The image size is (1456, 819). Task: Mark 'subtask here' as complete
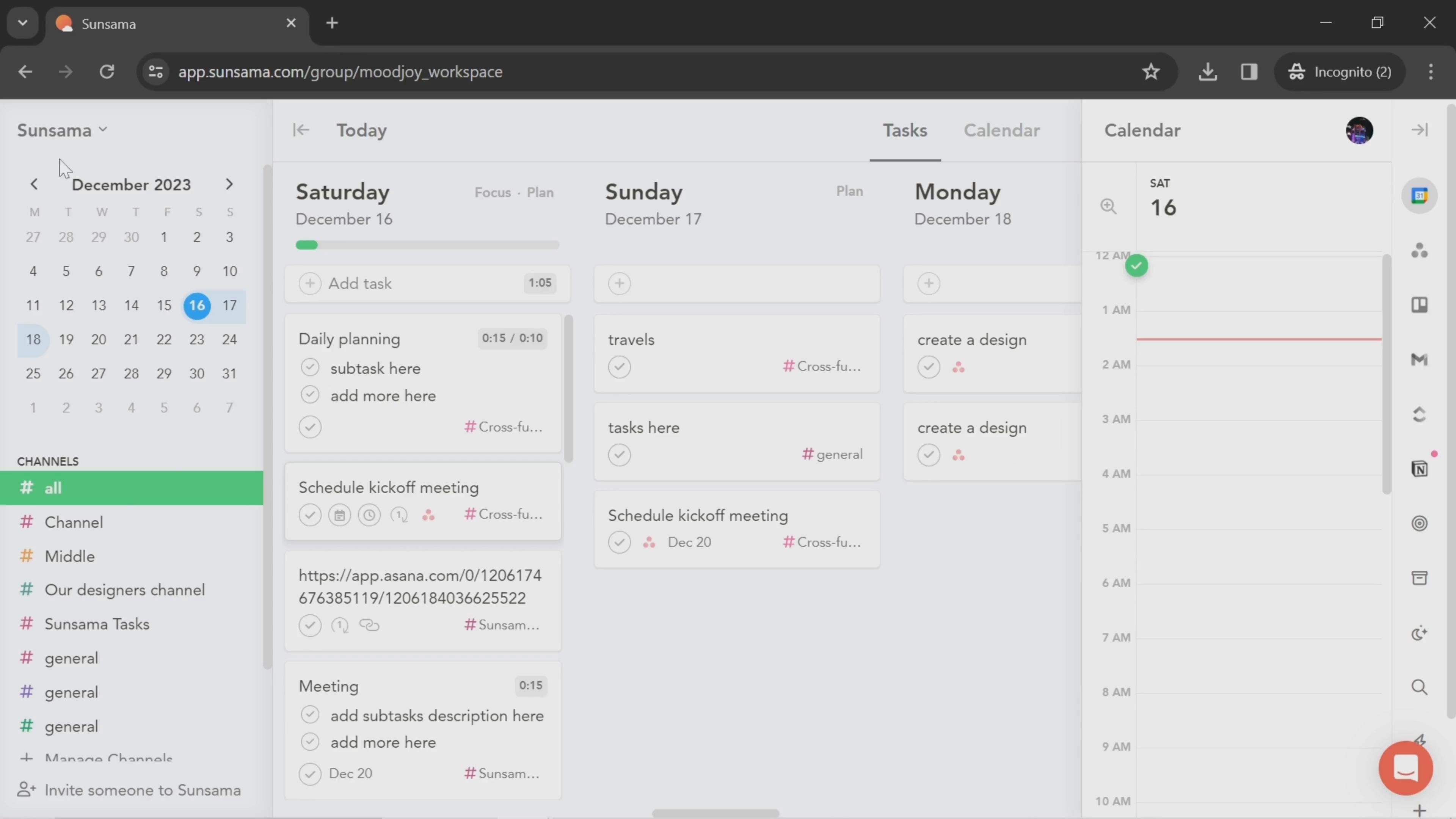pyautogui.click(x=310, y=368)
